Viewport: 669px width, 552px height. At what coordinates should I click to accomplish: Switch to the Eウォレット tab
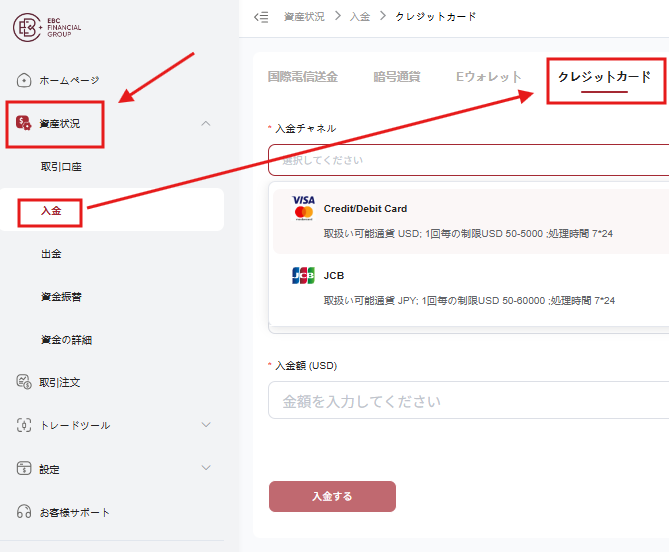pos(489,77)
